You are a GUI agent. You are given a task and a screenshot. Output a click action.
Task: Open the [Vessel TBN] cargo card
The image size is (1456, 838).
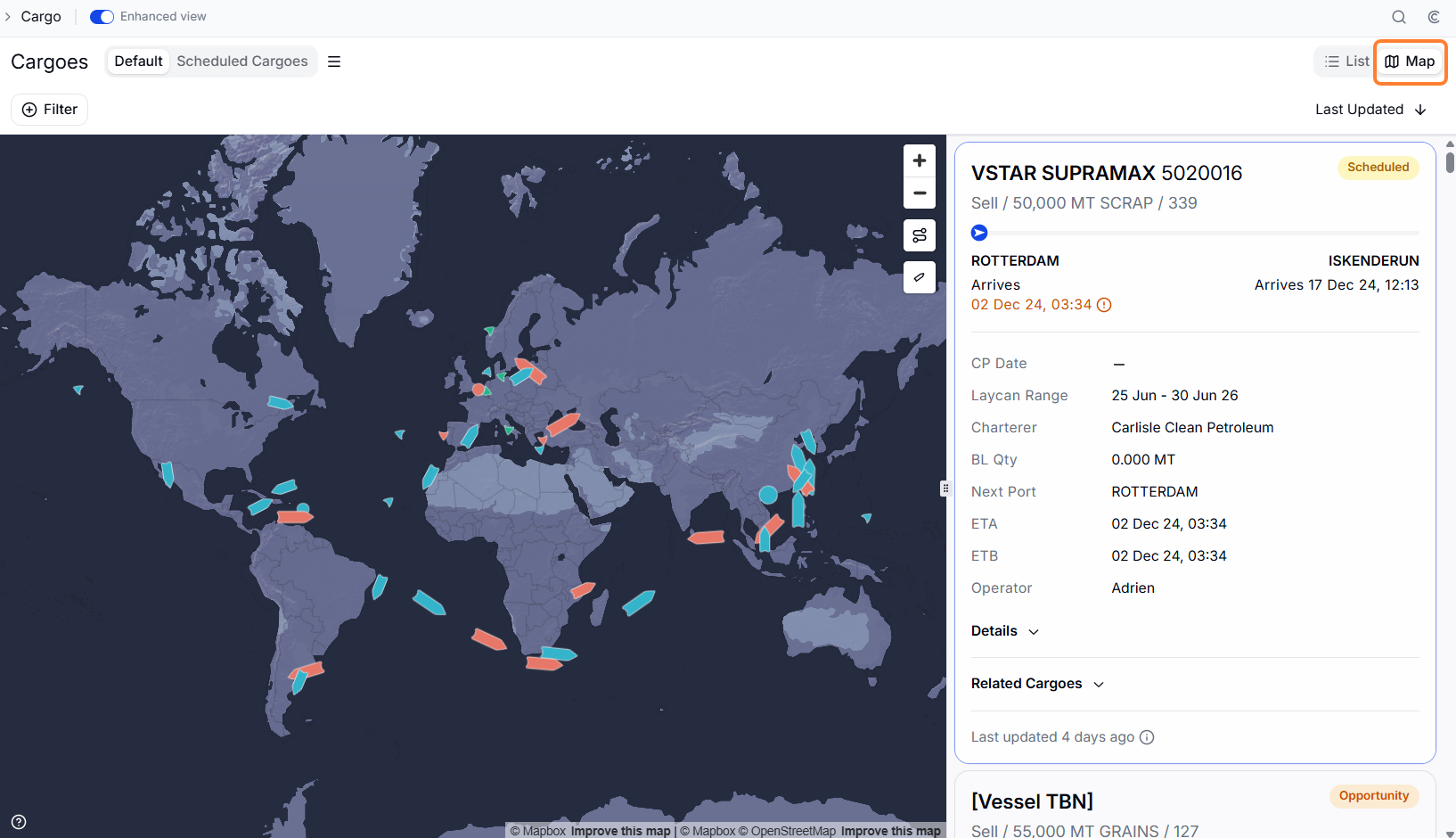point(1032,801)
